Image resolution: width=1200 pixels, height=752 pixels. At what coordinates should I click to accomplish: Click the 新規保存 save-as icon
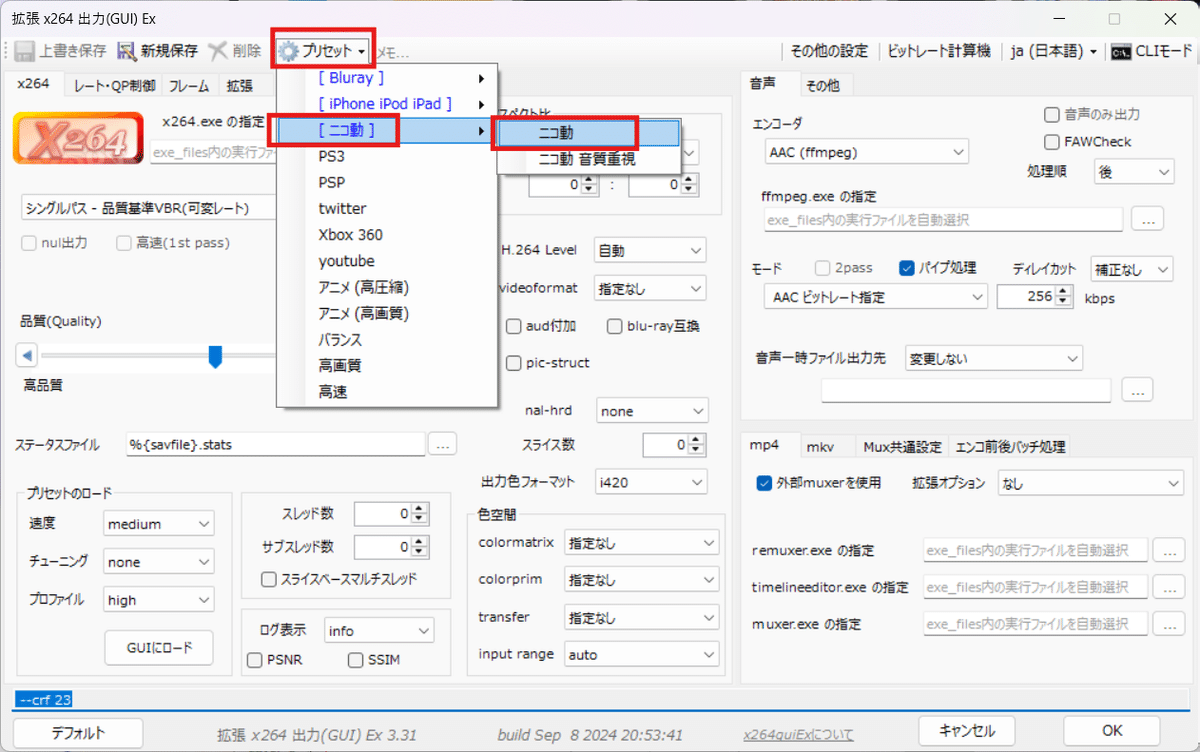click(127, 51)
